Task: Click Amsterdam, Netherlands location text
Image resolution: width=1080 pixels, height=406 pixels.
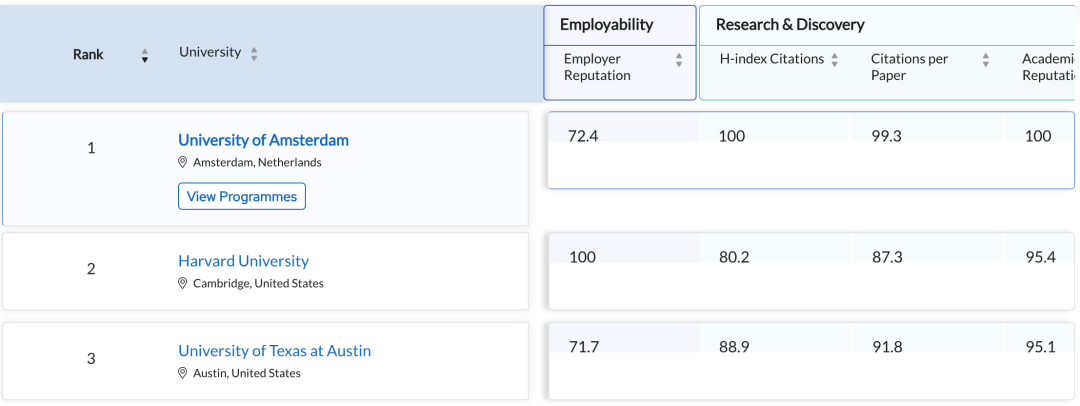Action: tap(257, 163)
